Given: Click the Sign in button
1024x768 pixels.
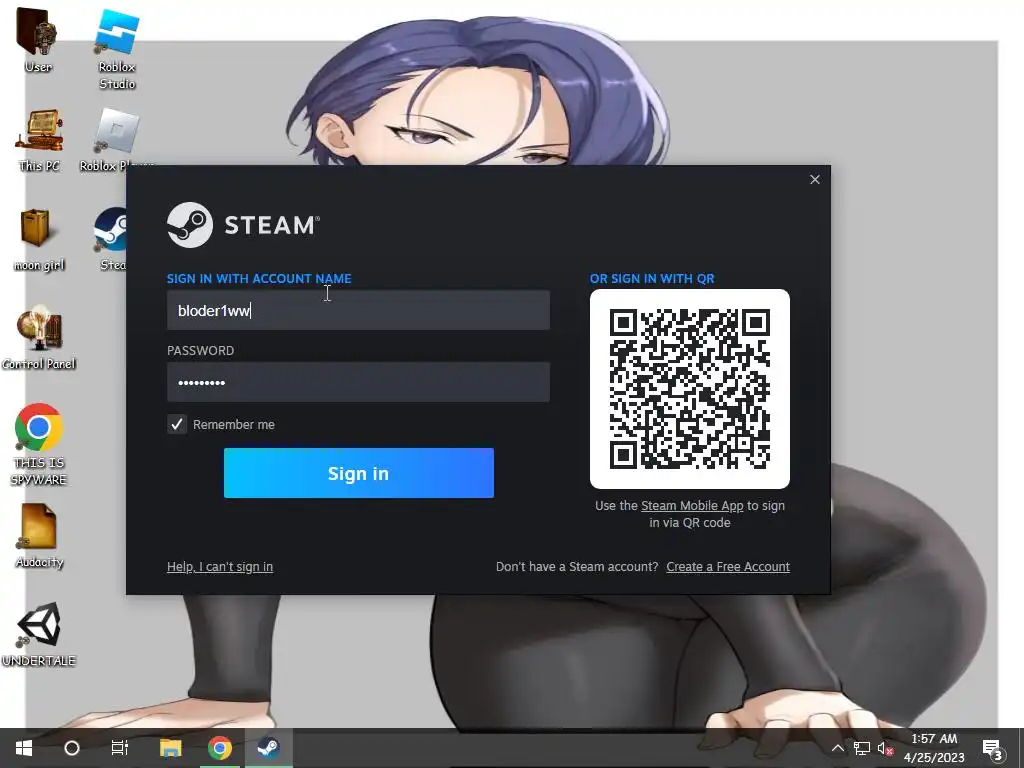Looking at the screenshot, I should pos(359,473).
